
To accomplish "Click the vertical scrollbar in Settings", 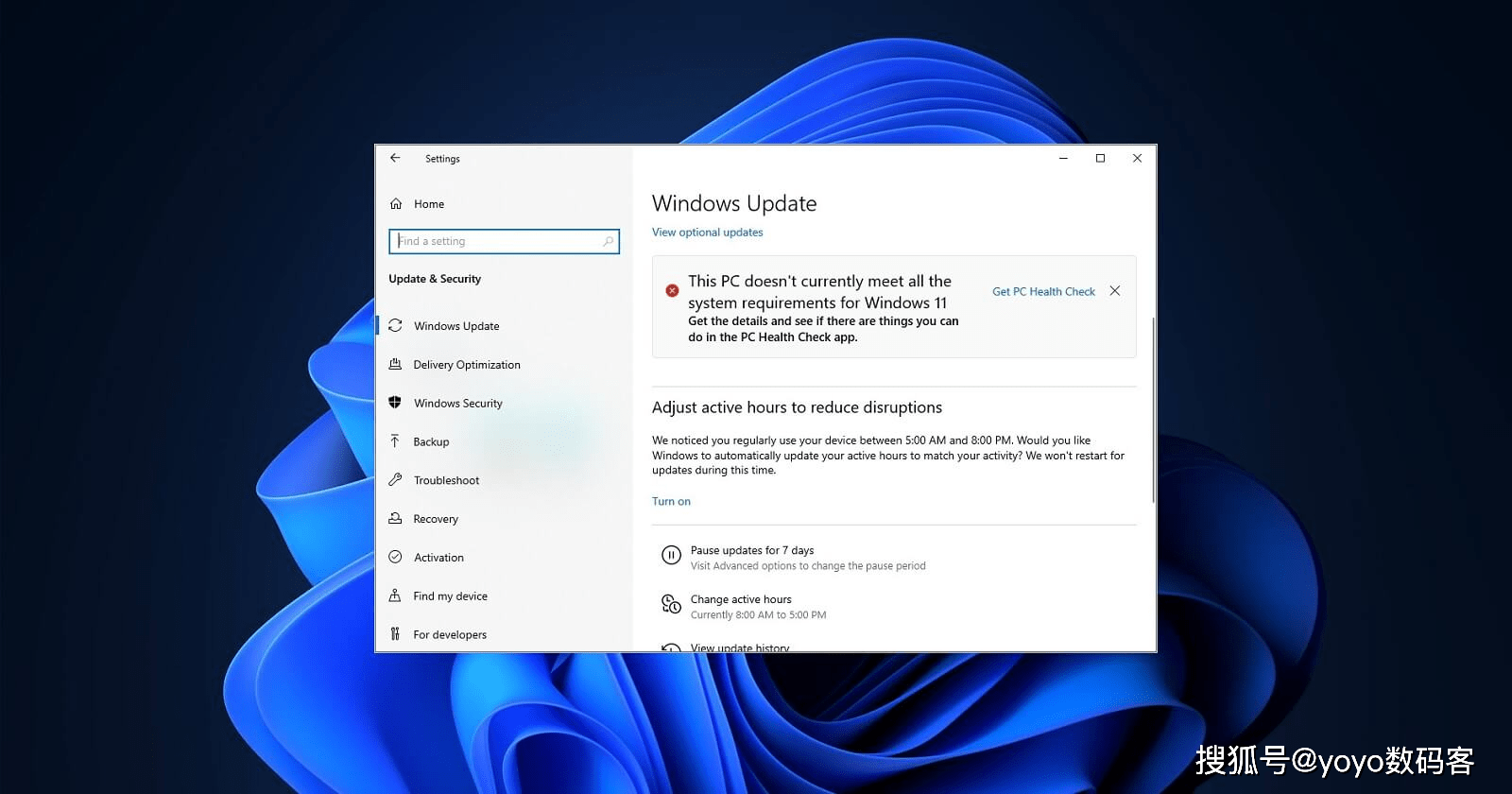I will click(1153, 410).
